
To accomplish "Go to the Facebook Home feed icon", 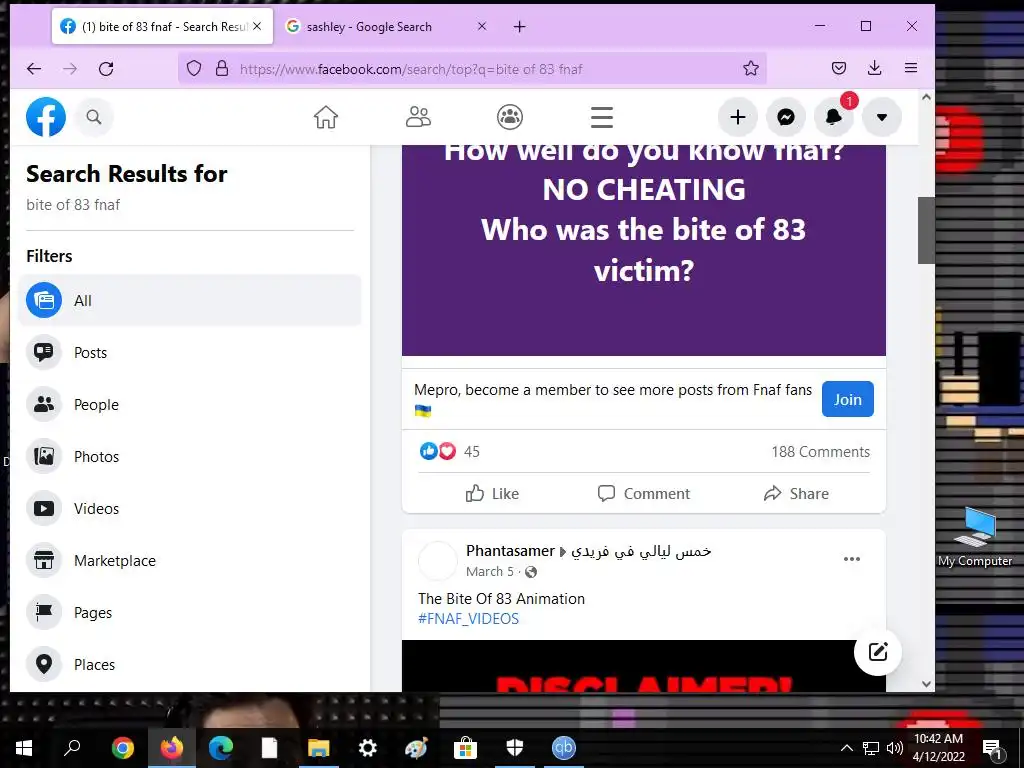I will pos(326,118).
